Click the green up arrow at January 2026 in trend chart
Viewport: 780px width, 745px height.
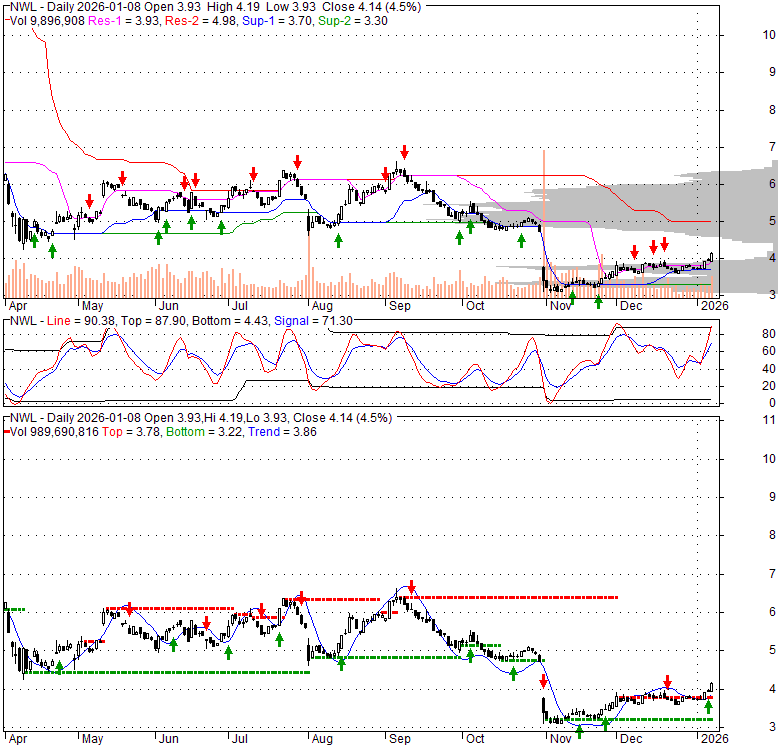pos(708,707)
